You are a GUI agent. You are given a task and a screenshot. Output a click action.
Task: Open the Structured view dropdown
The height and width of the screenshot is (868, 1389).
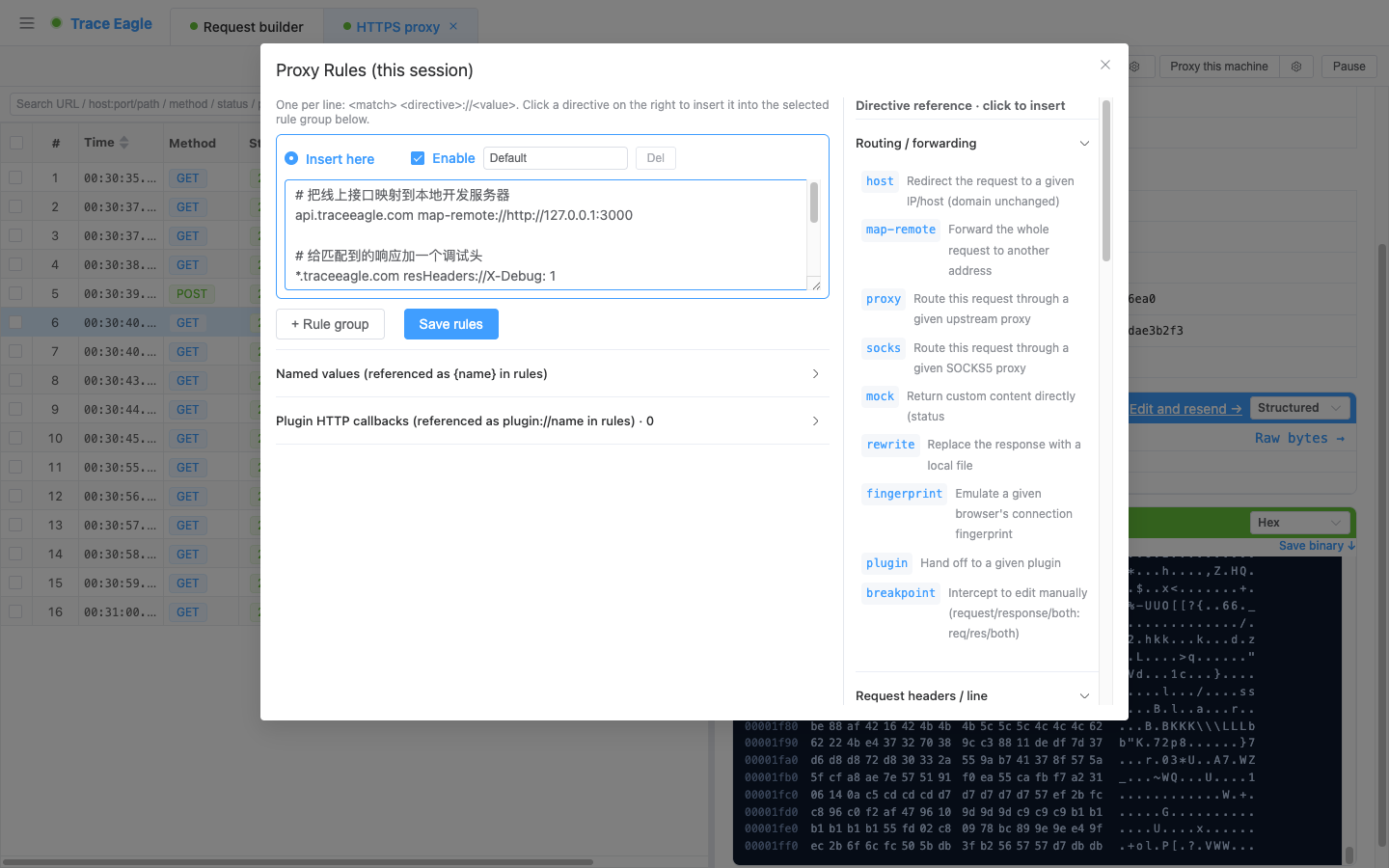1299,408
